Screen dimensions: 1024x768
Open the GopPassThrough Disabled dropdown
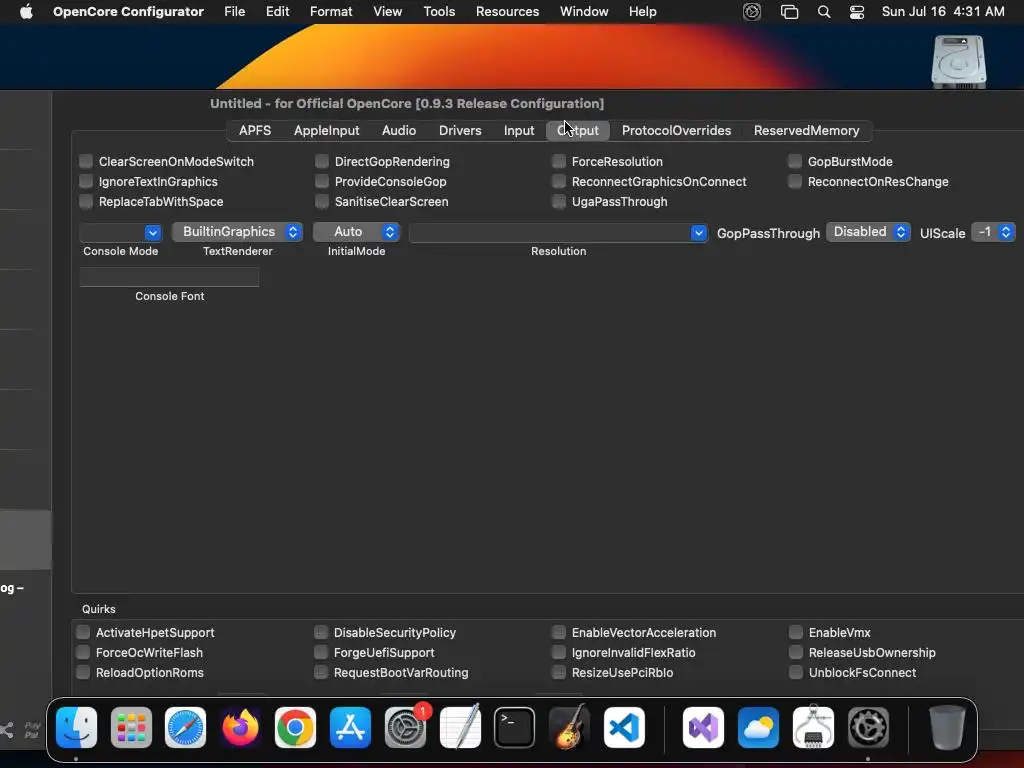(868, 232)
